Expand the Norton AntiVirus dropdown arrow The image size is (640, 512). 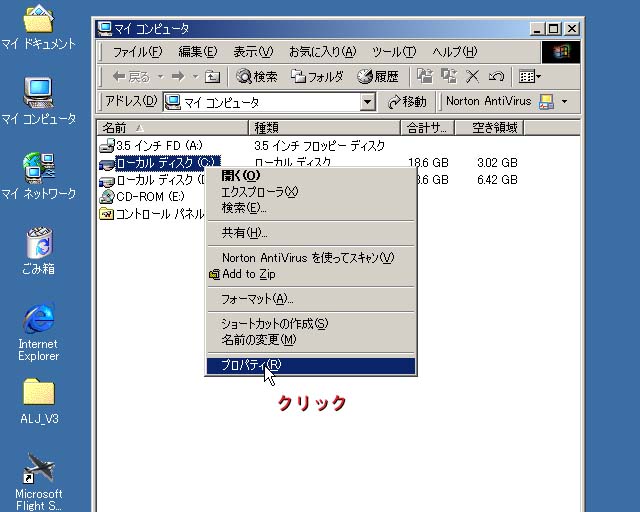[564, 102]
